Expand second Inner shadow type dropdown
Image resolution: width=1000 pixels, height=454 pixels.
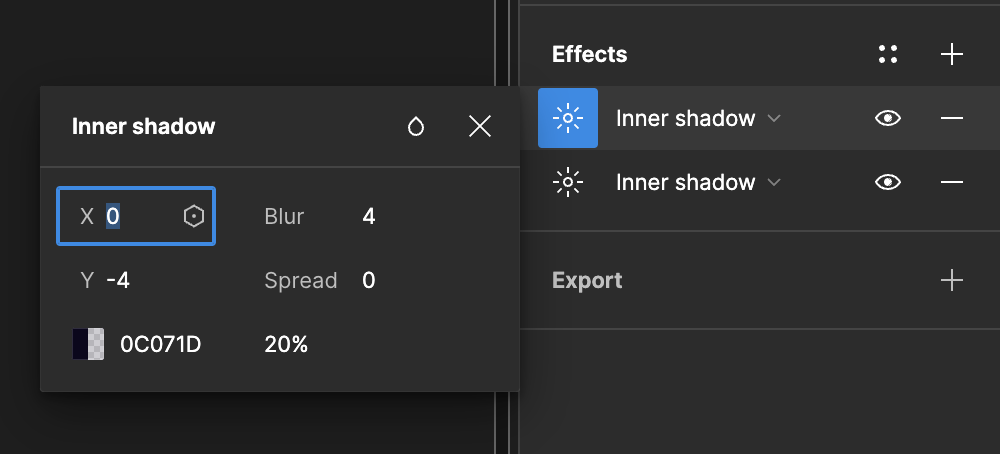click(698, 182)
